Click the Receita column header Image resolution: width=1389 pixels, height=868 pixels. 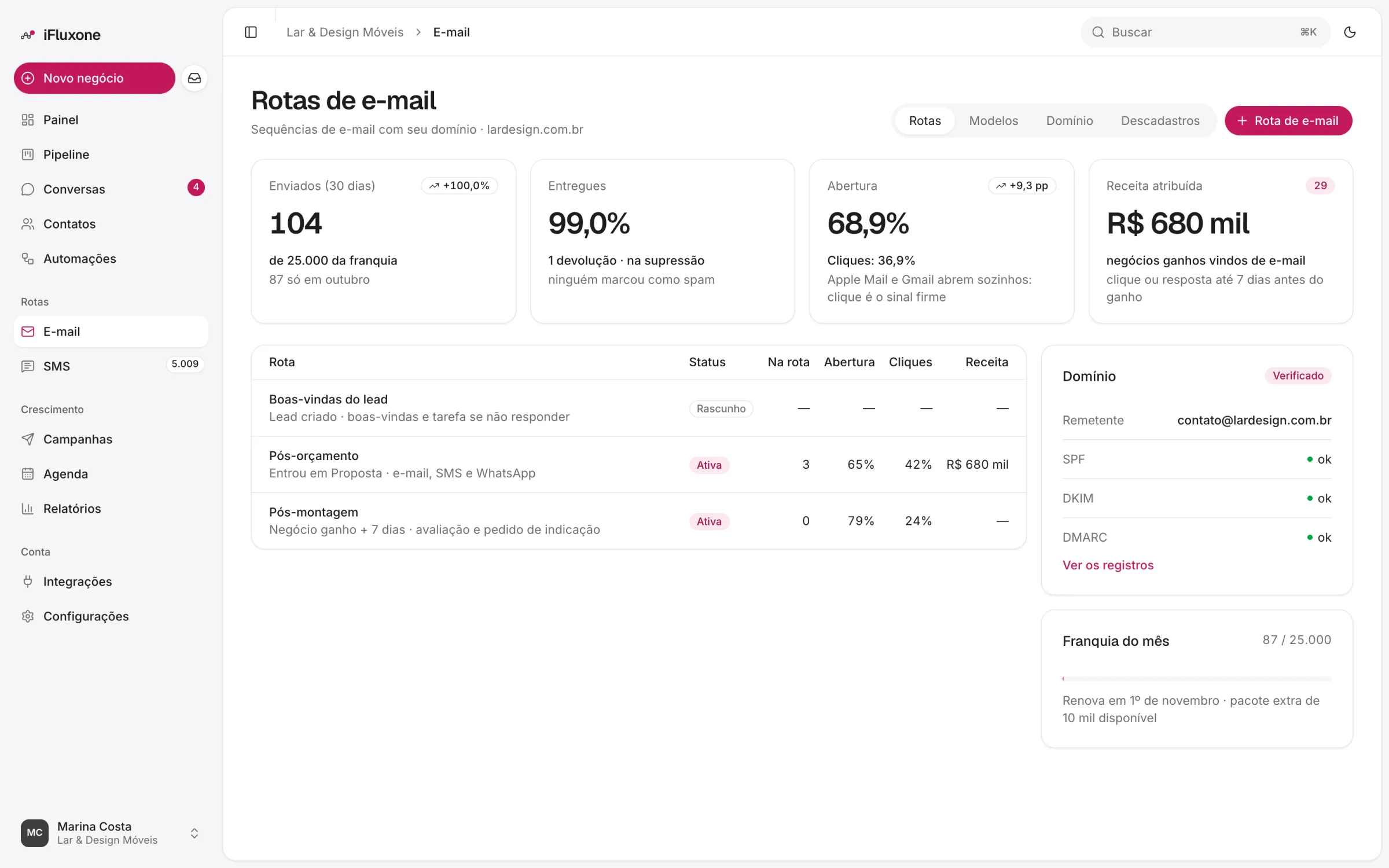coord(986,362)
